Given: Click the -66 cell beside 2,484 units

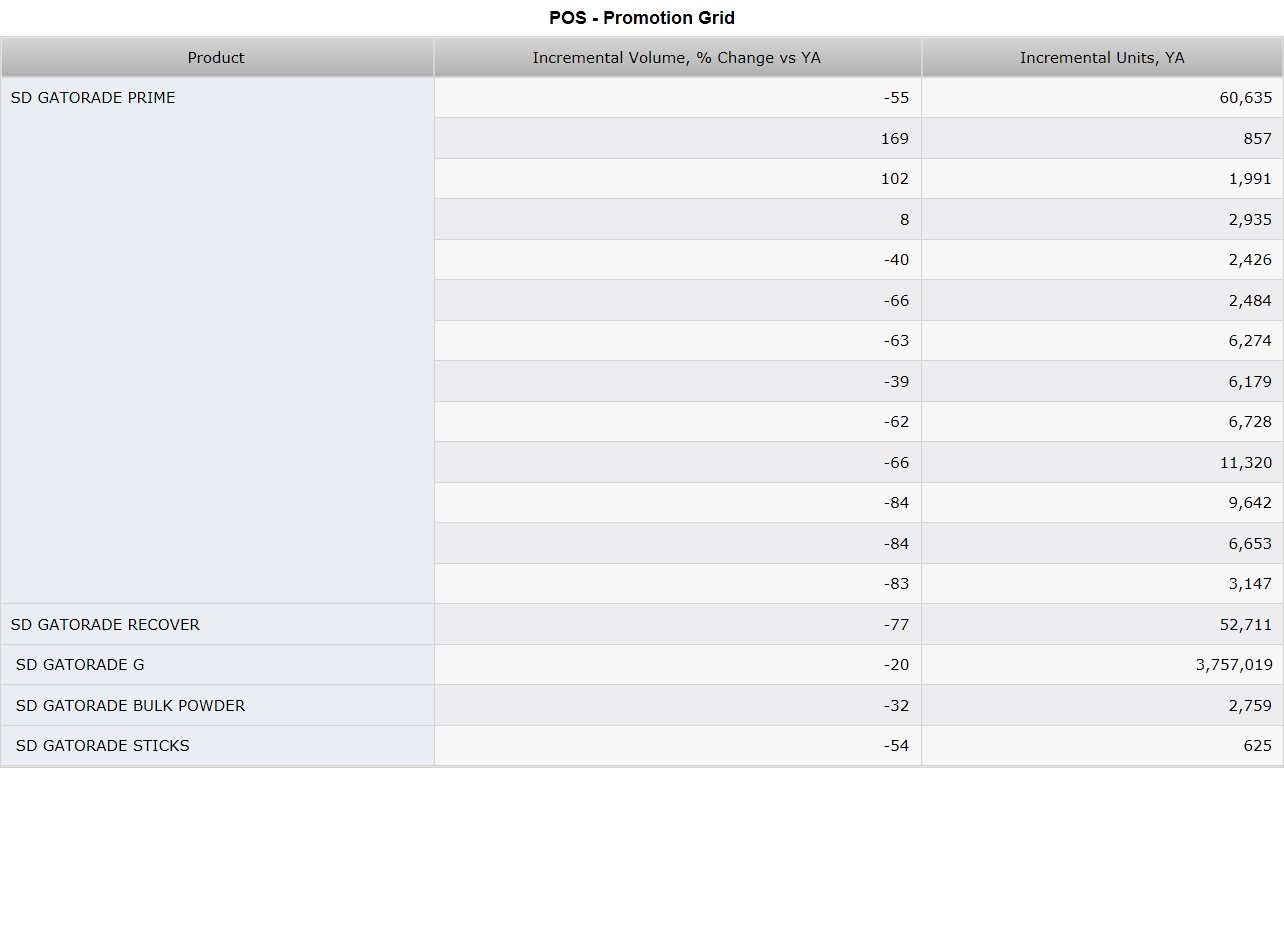Looking at the screenshot, I should (677, 300).
